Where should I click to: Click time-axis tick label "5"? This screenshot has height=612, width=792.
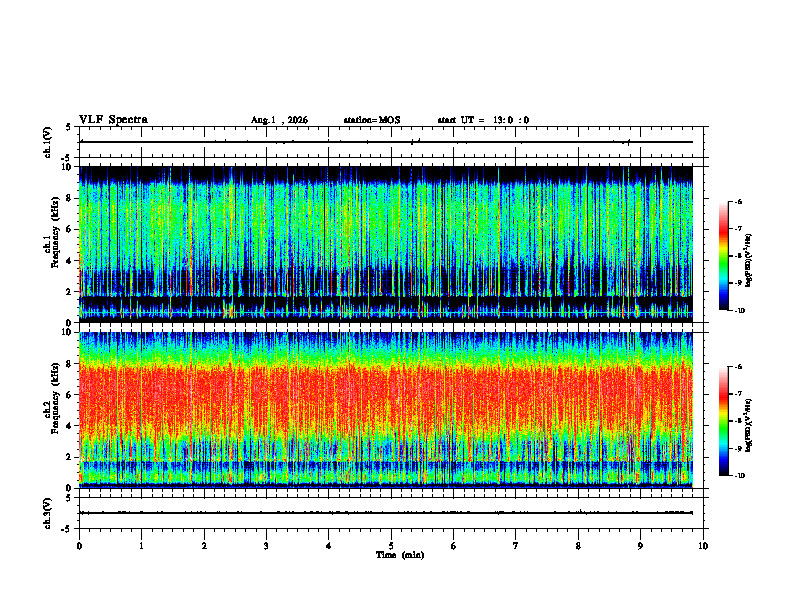[x=391, y=546]
